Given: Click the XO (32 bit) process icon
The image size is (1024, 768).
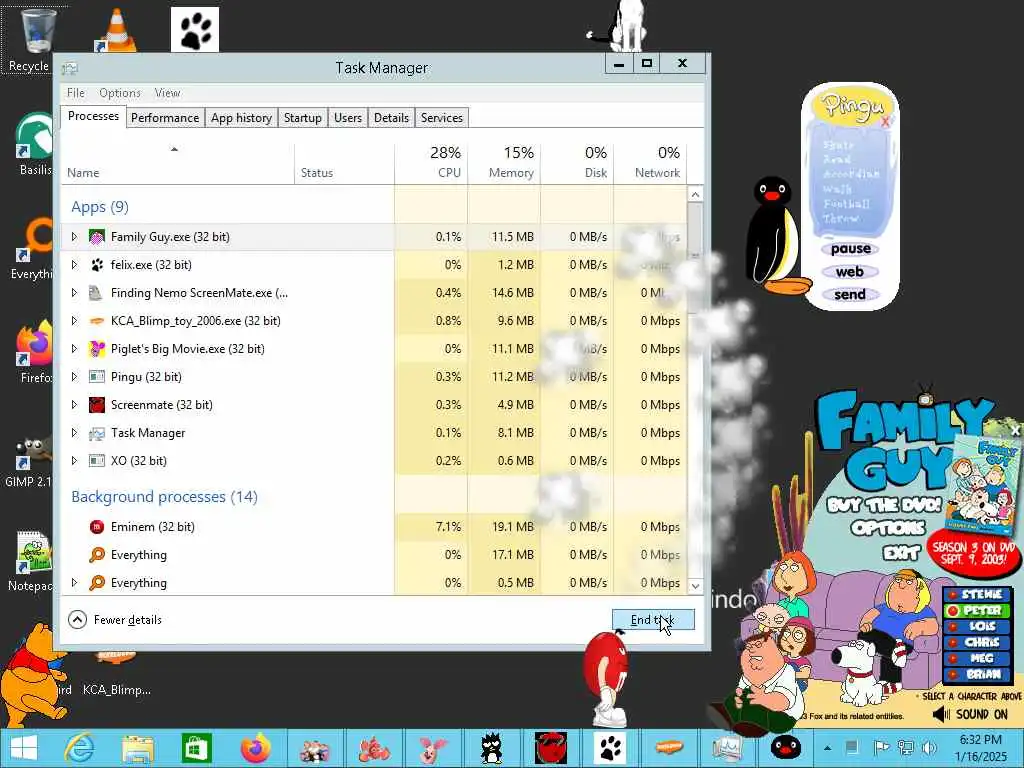Looking at the screenshot, I should 97,461.
